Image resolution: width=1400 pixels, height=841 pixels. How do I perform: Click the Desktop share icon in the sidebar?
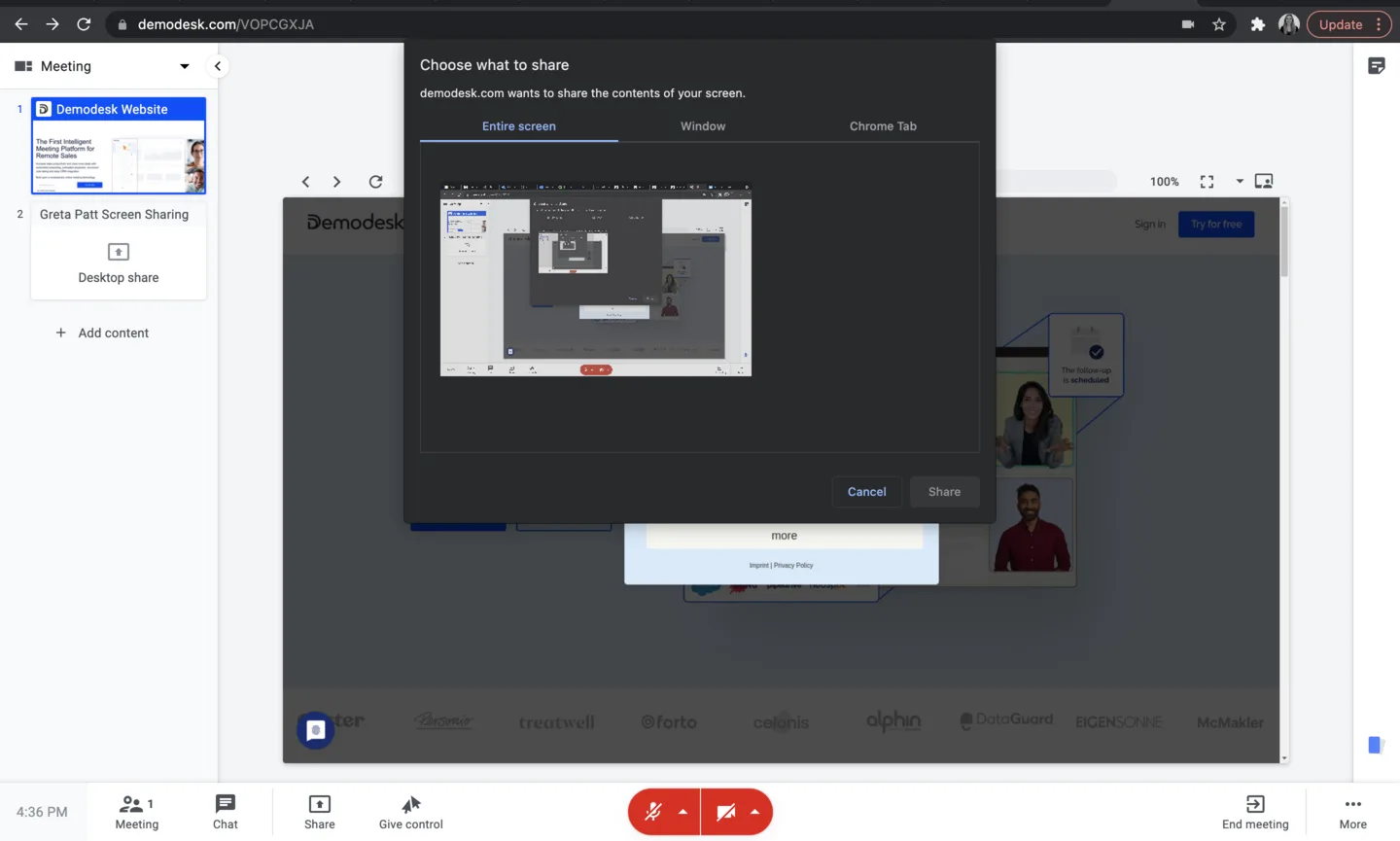[119, 252]
